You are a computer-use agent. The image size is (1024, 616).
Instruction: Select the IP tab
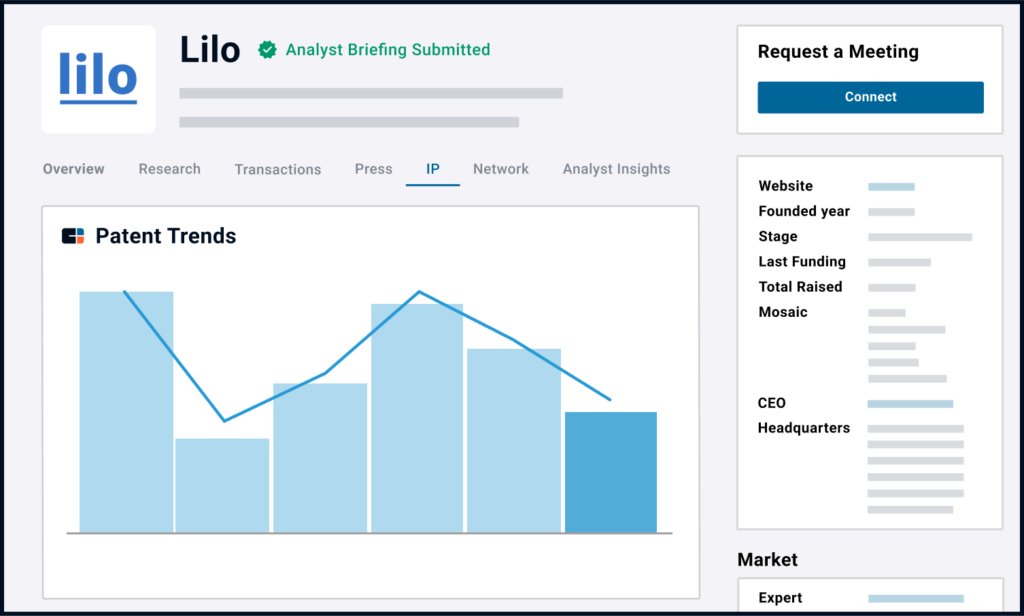click(x=433, y=169)
